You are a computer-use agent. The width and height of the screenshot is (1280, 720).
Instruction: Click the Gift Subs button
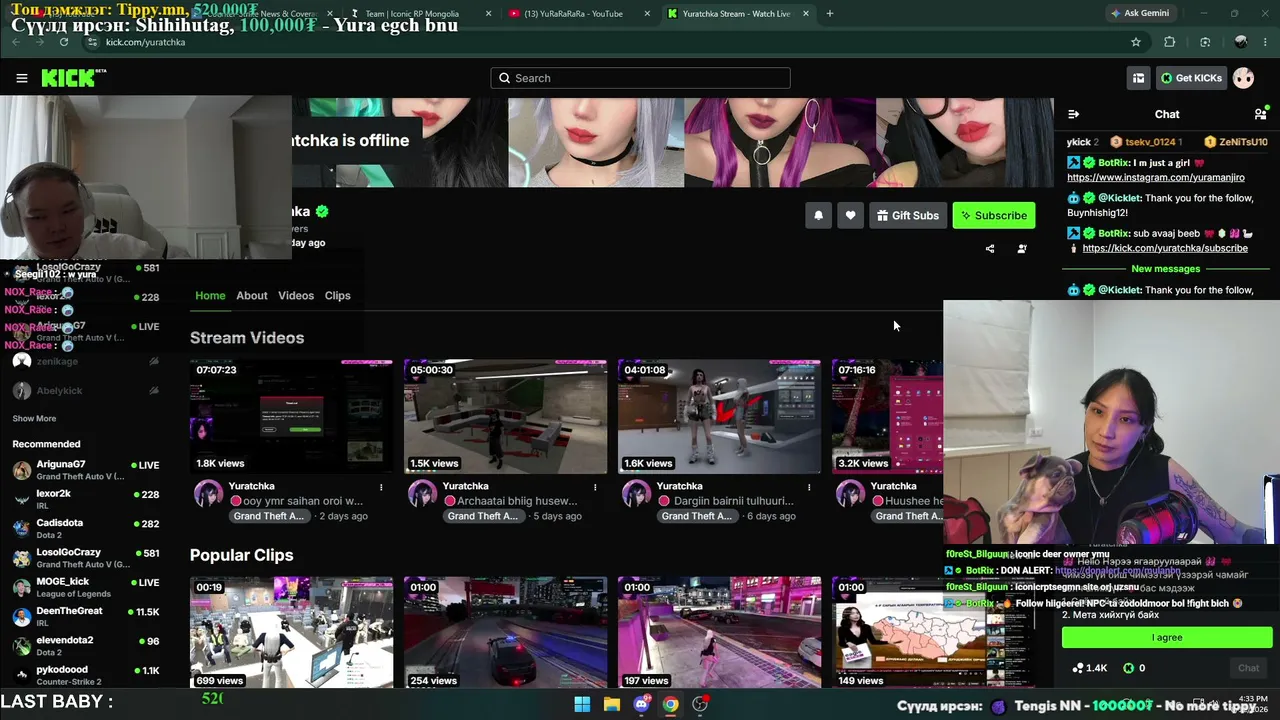point(908,215)
